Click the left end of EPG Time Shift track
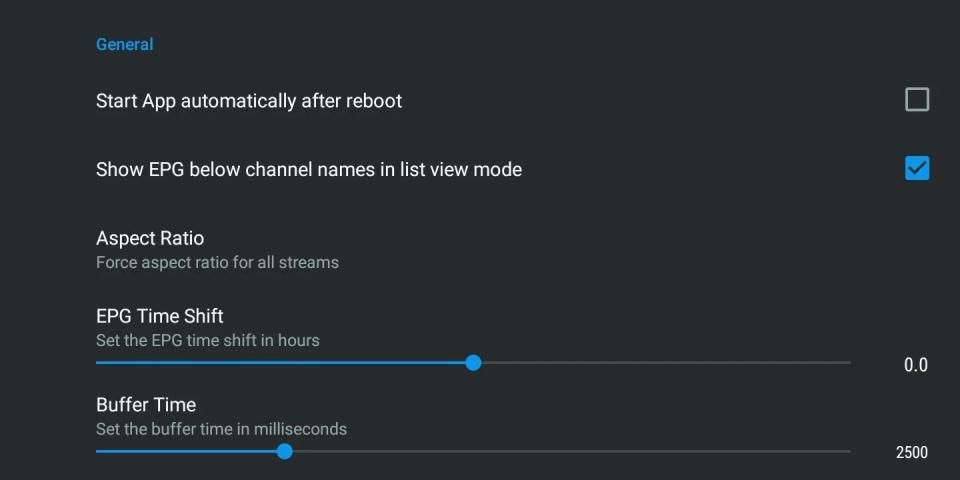960x480 pixels. [x=100, y=363]
